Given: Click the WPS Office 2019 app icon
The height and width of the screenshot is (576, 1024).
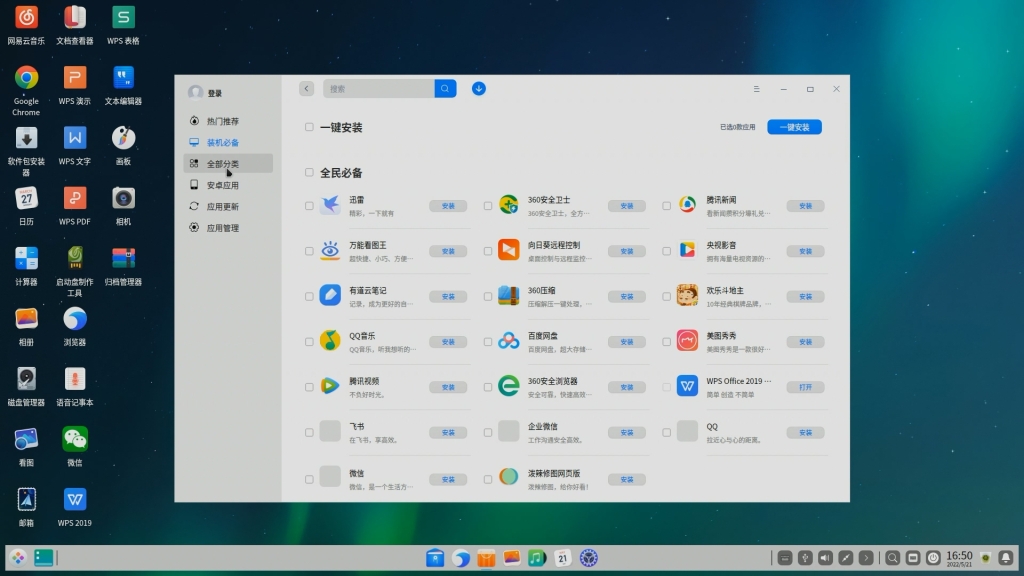Looking at the screenshot, I should click(687, 386).
